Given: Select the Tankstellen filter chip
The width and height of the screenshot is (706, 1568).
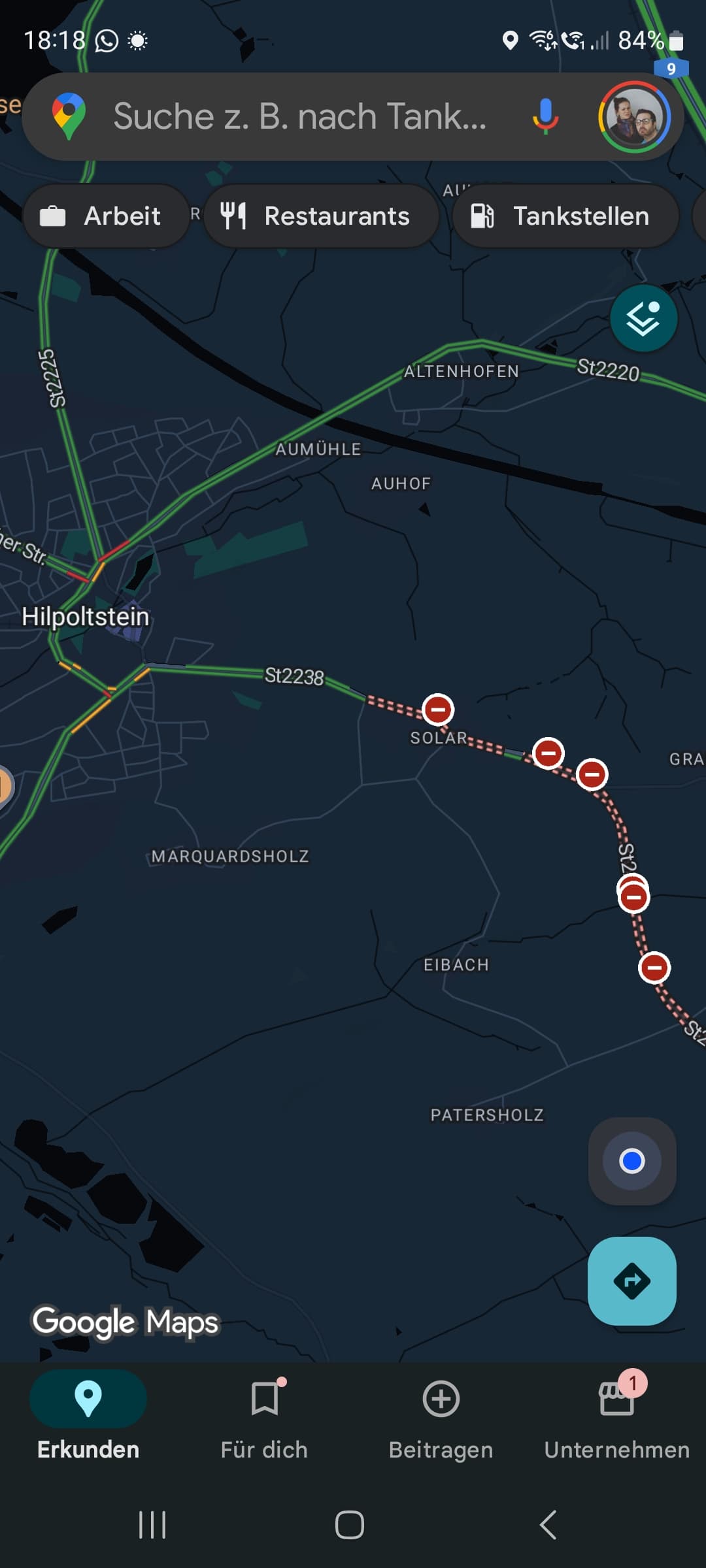Looking at the screenshot, I should [565, 216].
